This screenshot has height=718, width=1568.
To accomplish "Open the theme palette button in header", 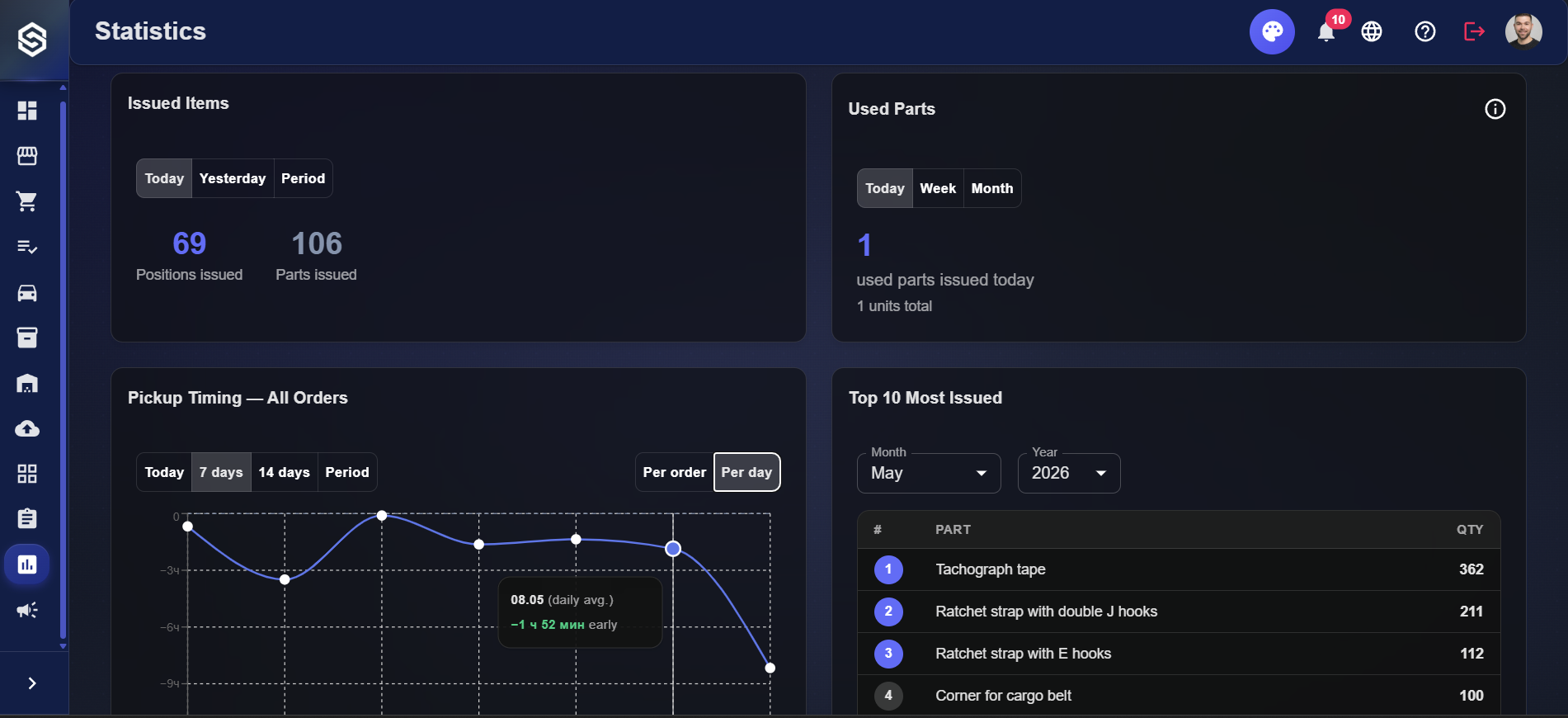I will (1272, 31).
